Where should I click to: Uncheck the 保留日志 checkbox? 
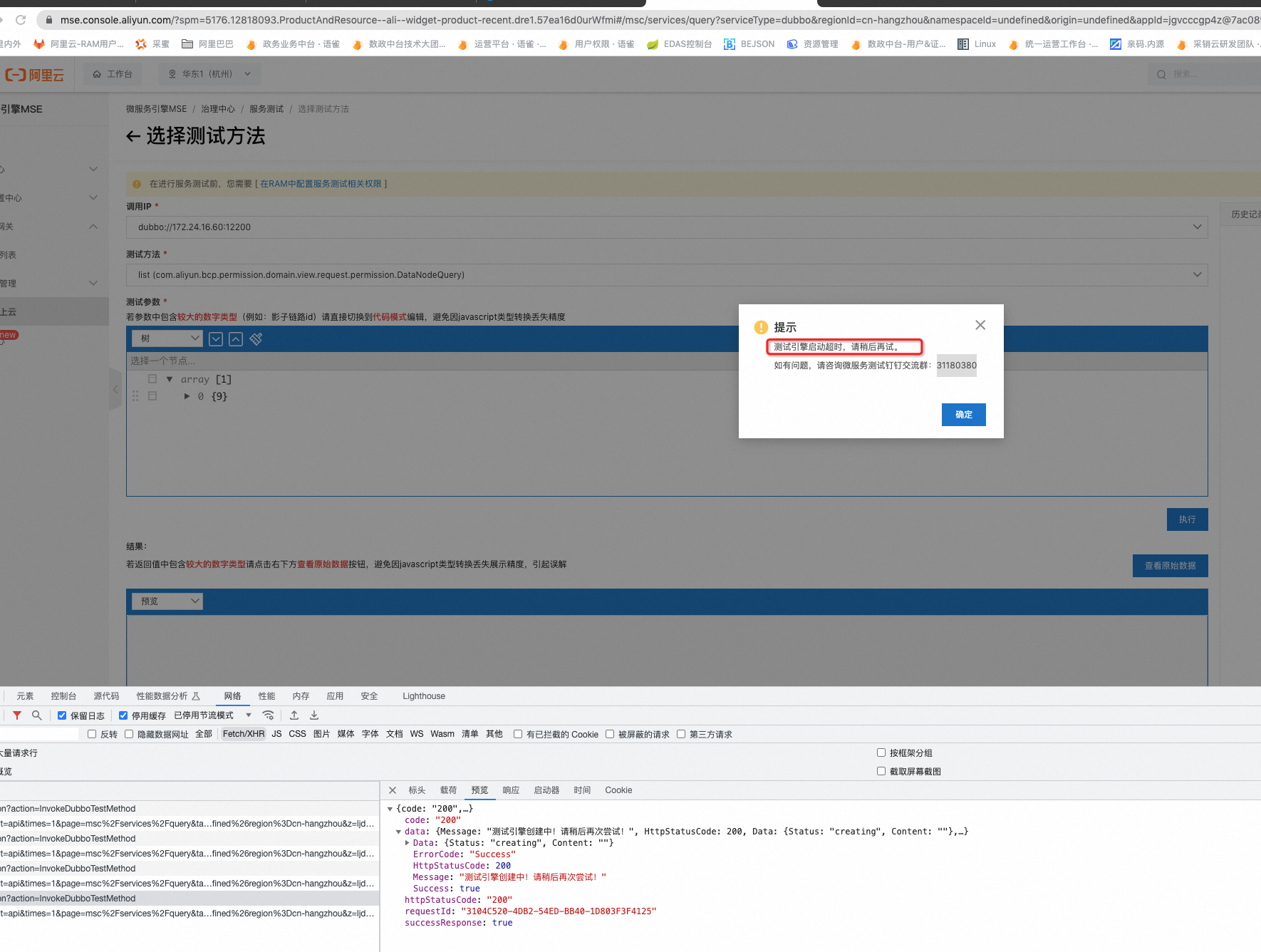click(x=62, y=715)
